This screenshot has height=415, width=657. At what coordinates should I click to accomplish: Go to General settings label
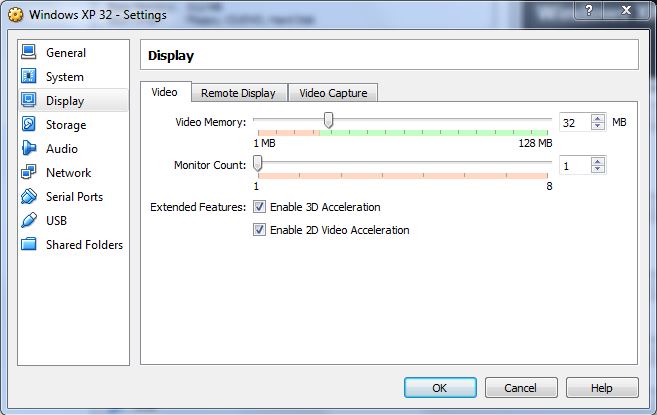66,53
